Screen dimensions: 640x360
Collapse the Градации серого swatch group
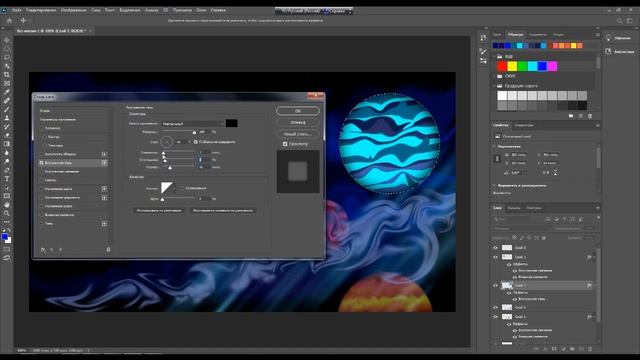click(495, 86)
